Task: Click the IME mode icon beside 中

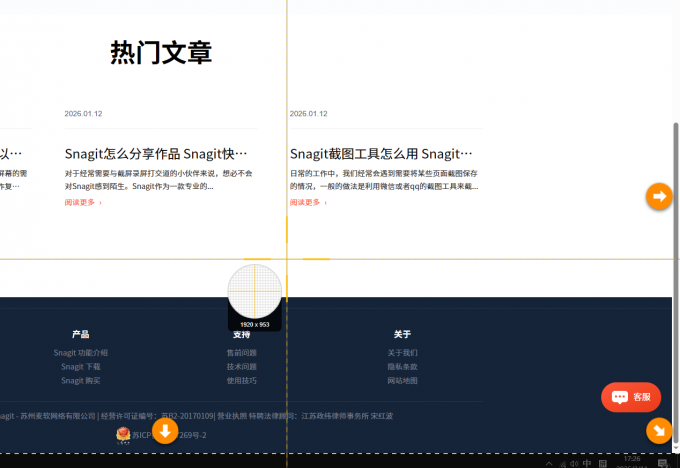Action: click(602, 463)
